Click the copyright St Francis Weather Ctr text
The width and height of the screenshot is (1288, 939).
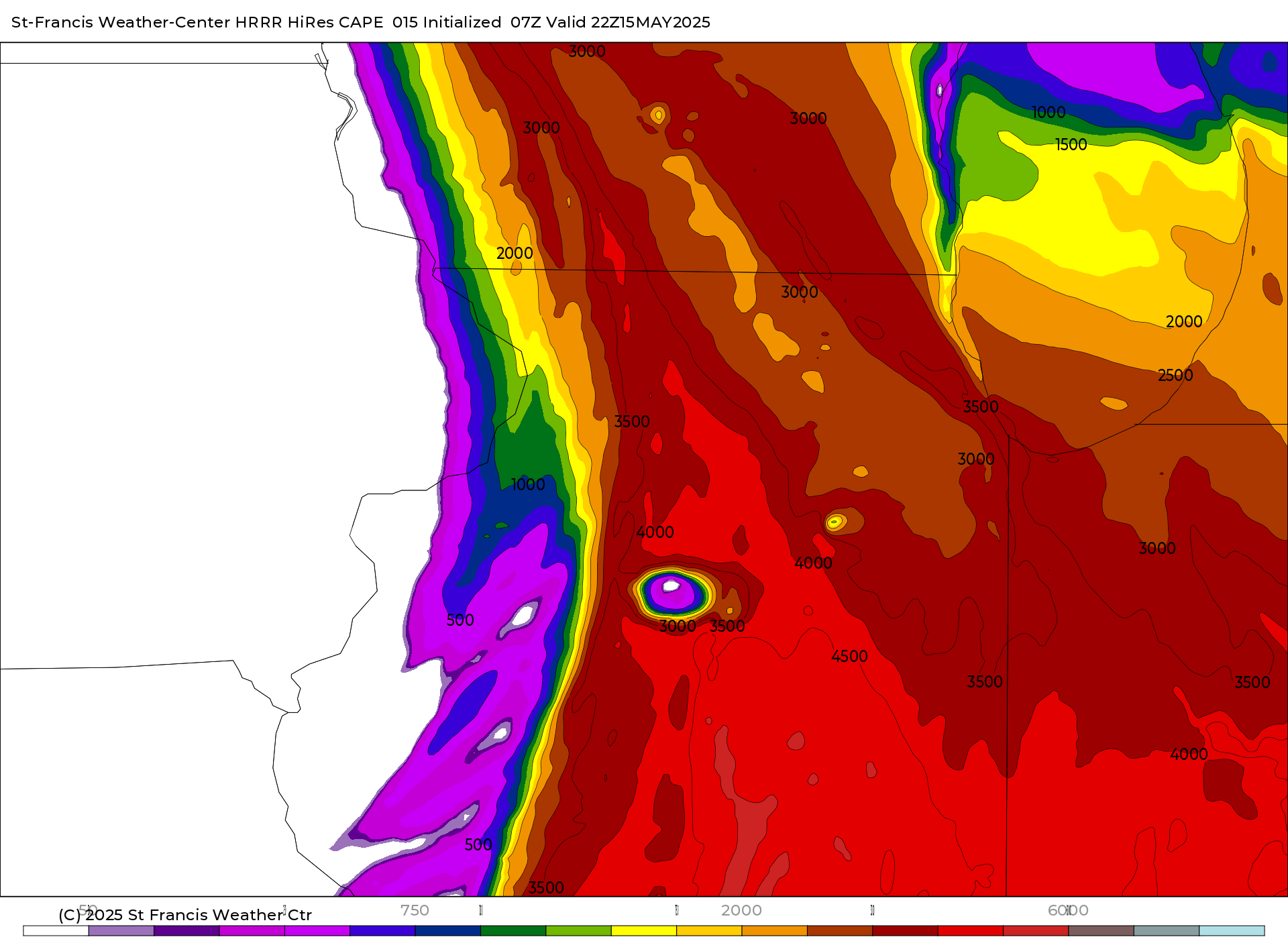(185, 915)
